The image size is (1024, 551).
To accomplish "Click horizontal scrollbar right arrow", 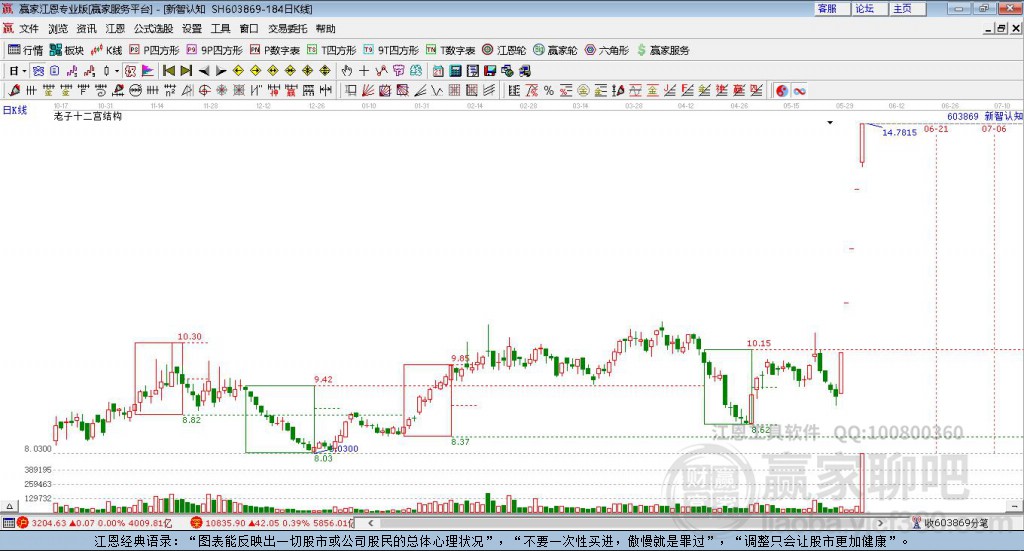I will point(880,523).
